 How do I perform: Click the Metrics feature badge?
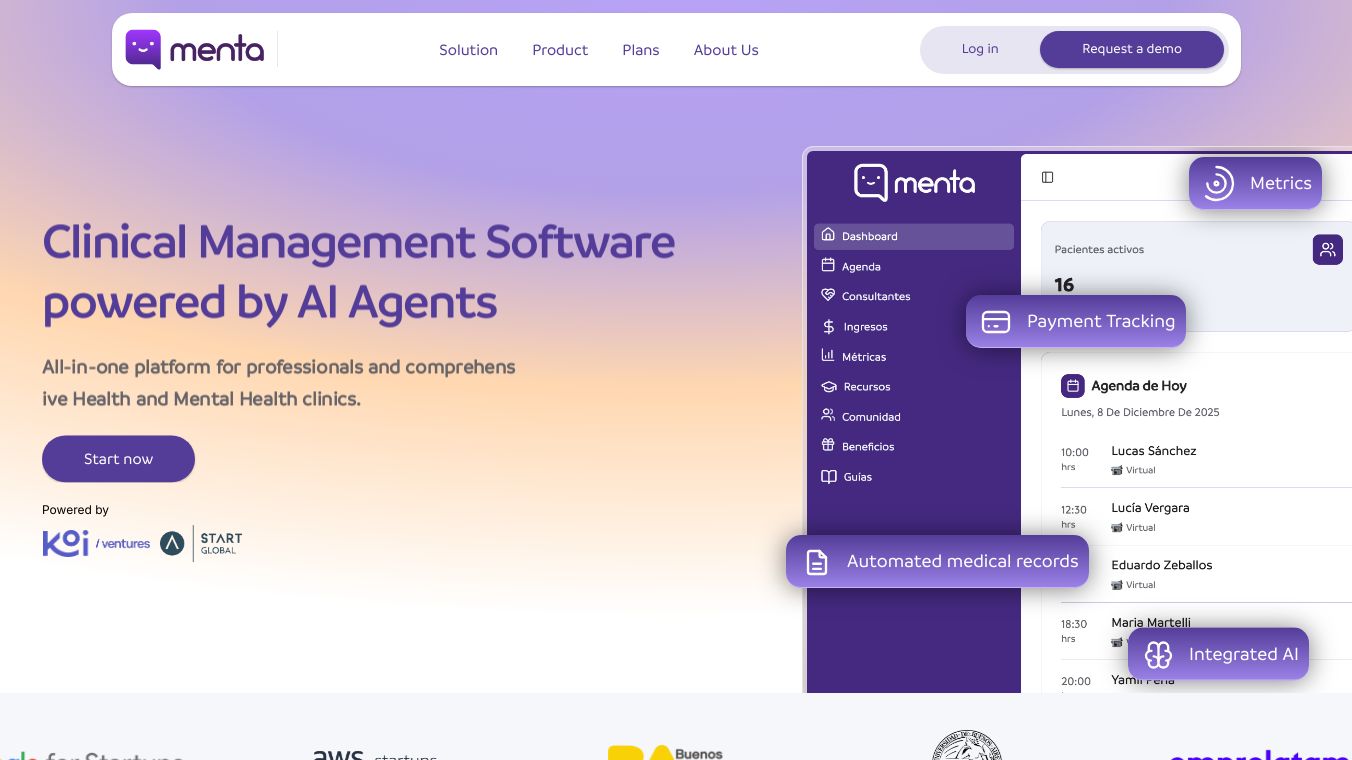[x=1255, y=183]
